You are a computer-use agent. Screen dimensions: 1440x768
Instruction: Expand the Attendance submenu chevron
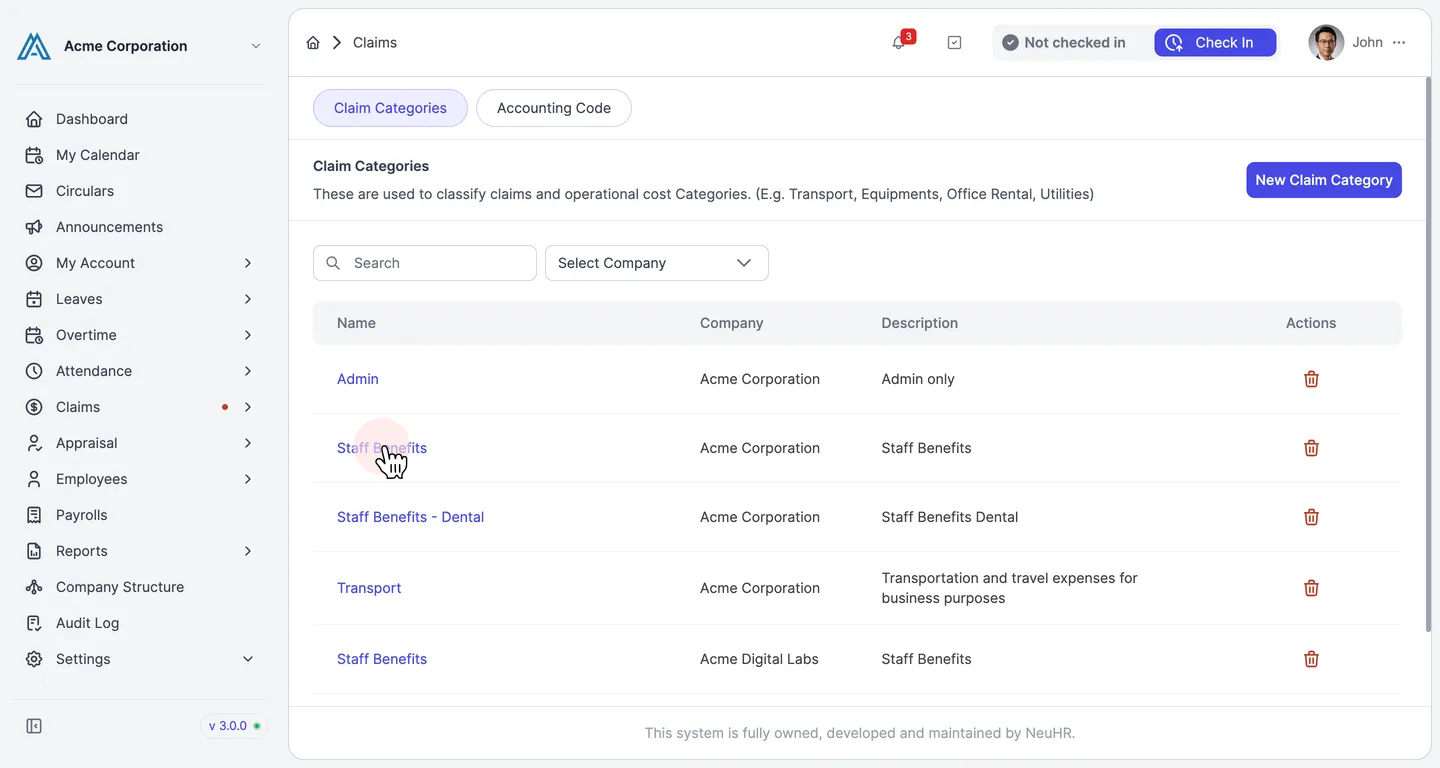point(248,371)
